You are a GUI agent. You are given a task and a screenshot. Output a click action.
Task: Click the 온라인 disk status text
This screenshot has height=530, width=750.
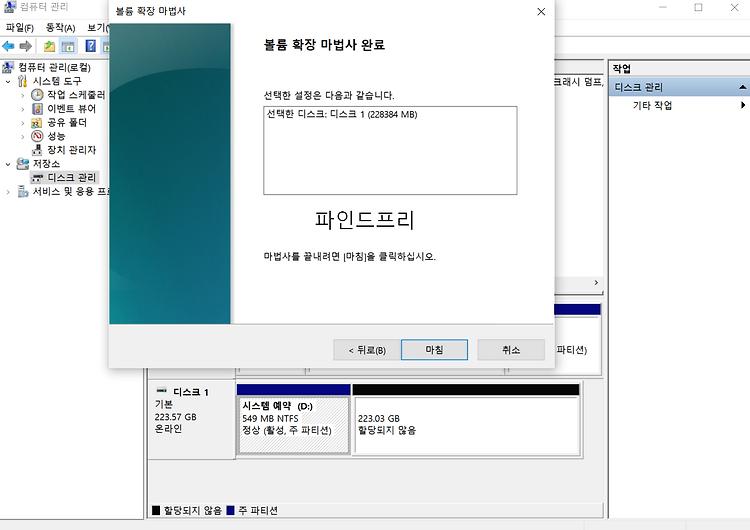[168, 429]
